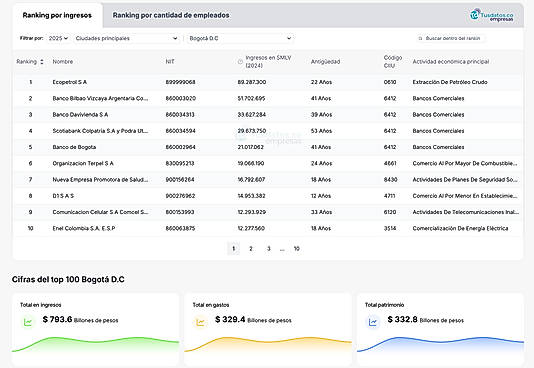The width and height of the screenshot is (534, 368).
Task: Select Scotiabank Colpatria S.A company name
Action: [x=100, y=131]
